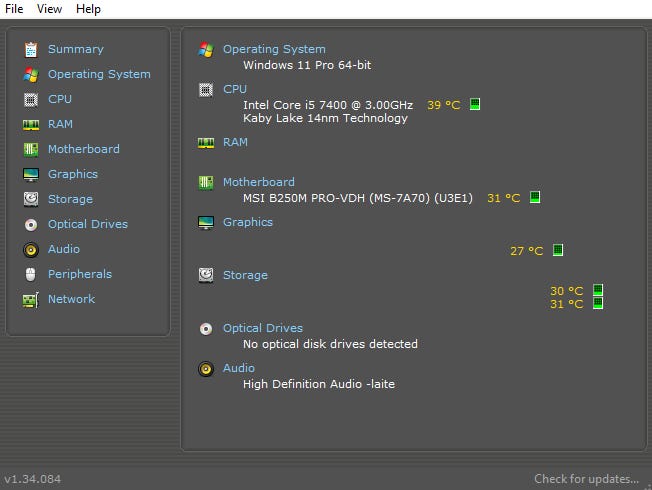Click the Audio heading link in summary
Image resolution: width=652 pixels, height=490 pixels.
pos(239,368)
